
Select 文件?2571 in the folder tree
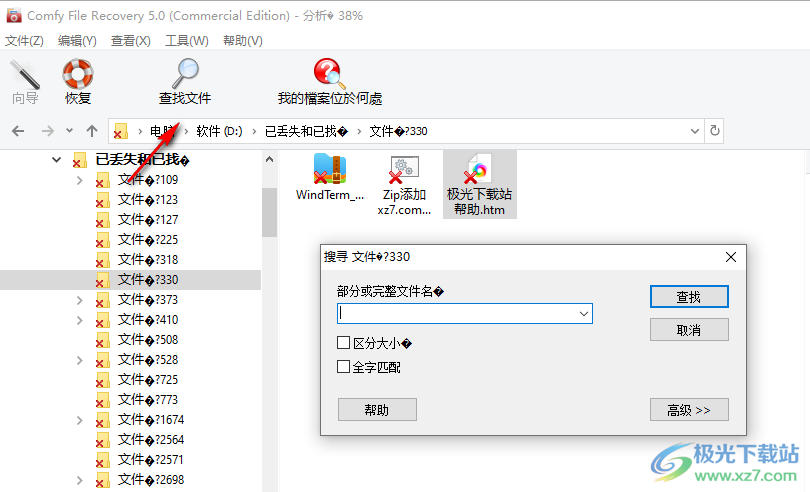(150, 459)
